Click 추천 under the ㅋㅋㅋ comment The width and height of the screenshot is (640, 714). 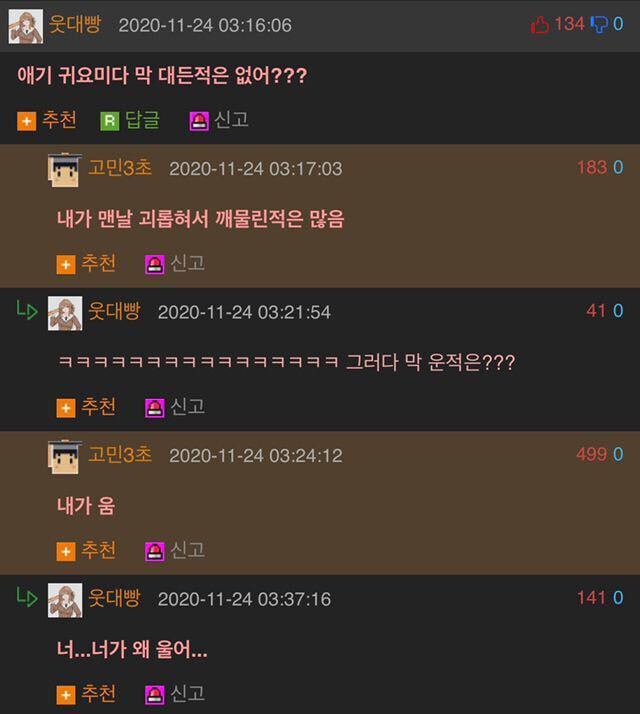tap(98, 407)
